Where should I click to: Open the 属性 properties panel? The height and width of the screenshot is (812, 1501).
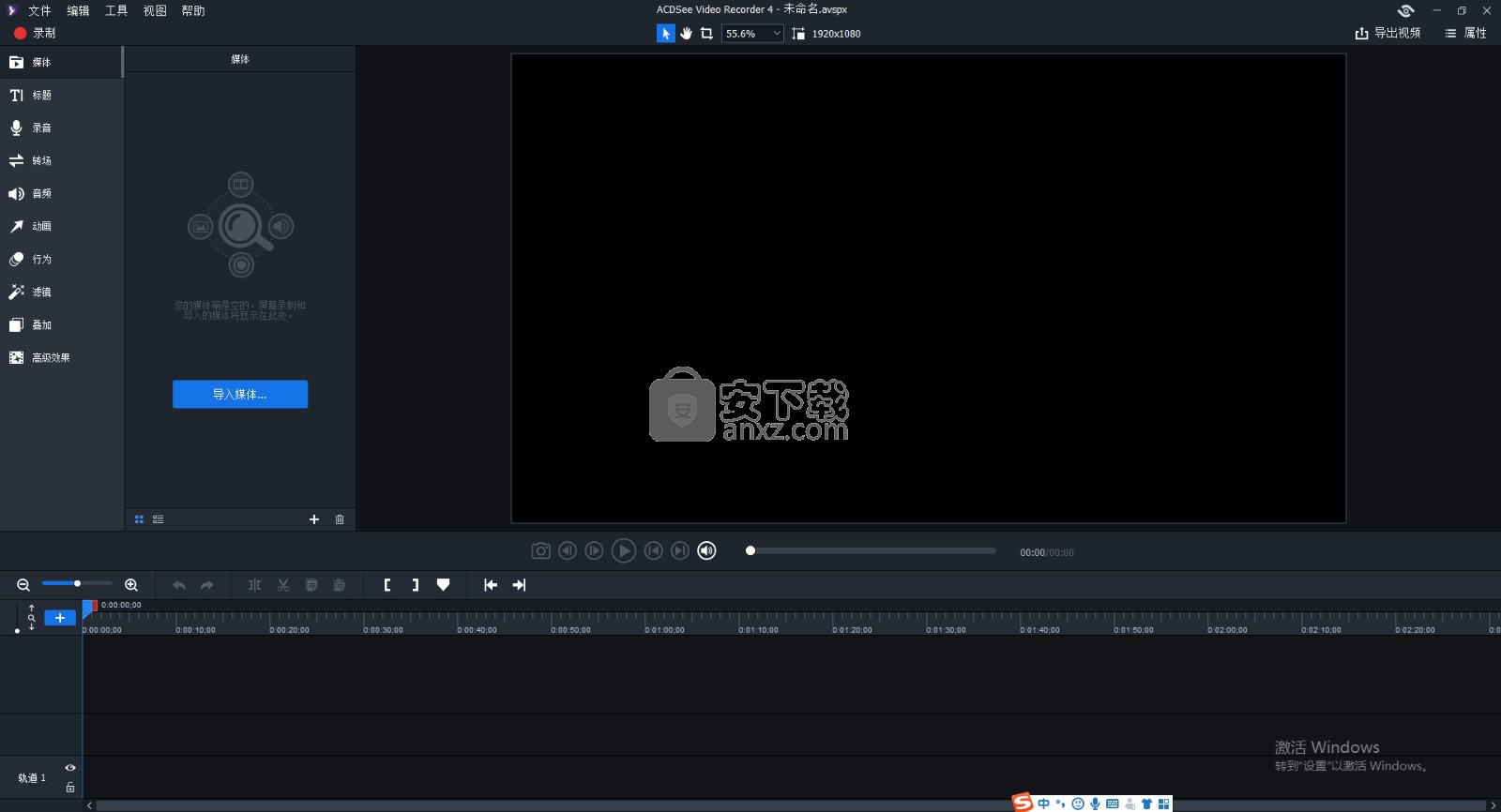pyautogui.click(x=1465, y=33)
